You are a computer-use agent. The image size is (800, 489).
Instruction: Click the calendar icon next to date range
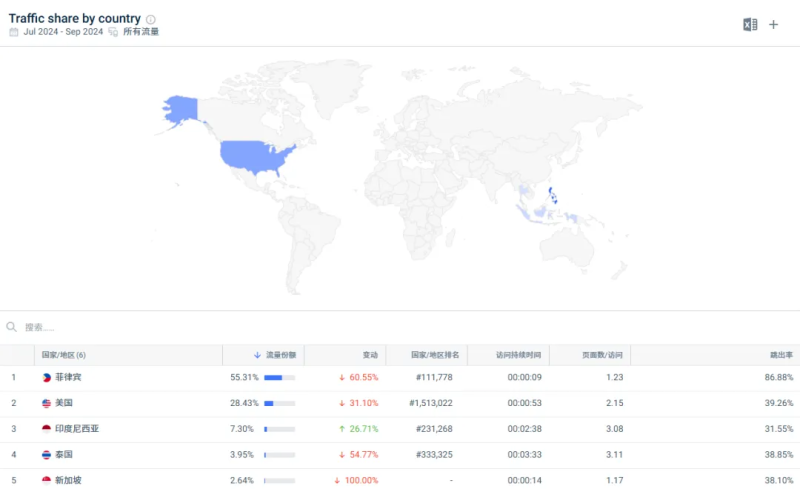click(x=14, y=32)
